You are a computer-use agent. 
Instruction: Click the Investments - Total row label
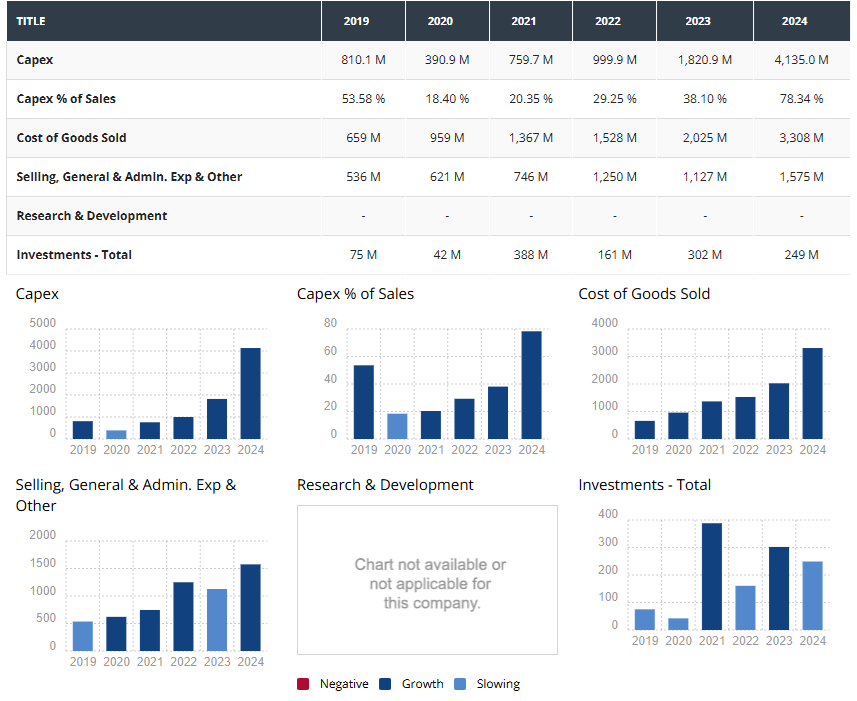(x=74, y=255)
